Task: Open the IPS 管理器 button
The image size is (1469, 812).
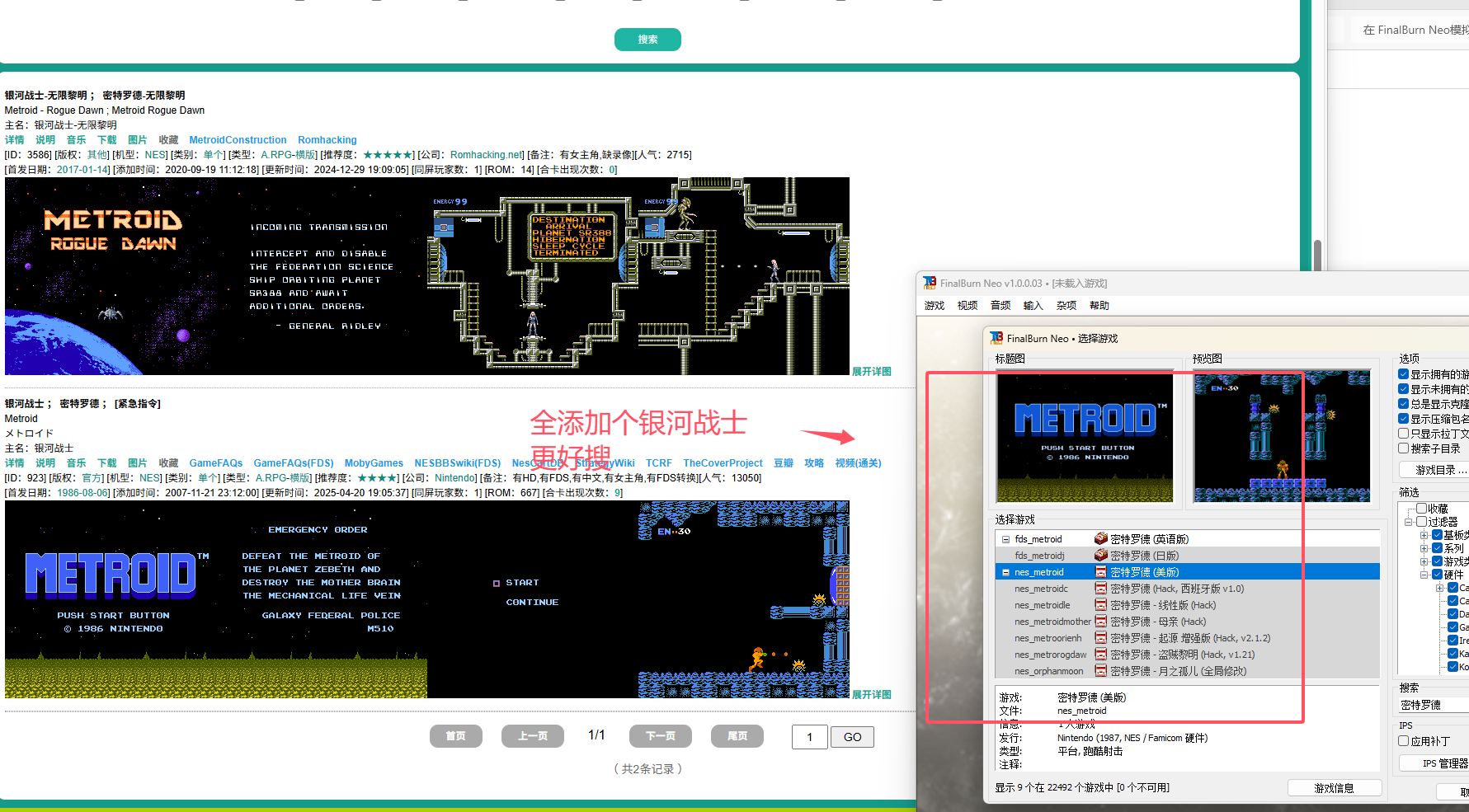Action: point(1435,763)
